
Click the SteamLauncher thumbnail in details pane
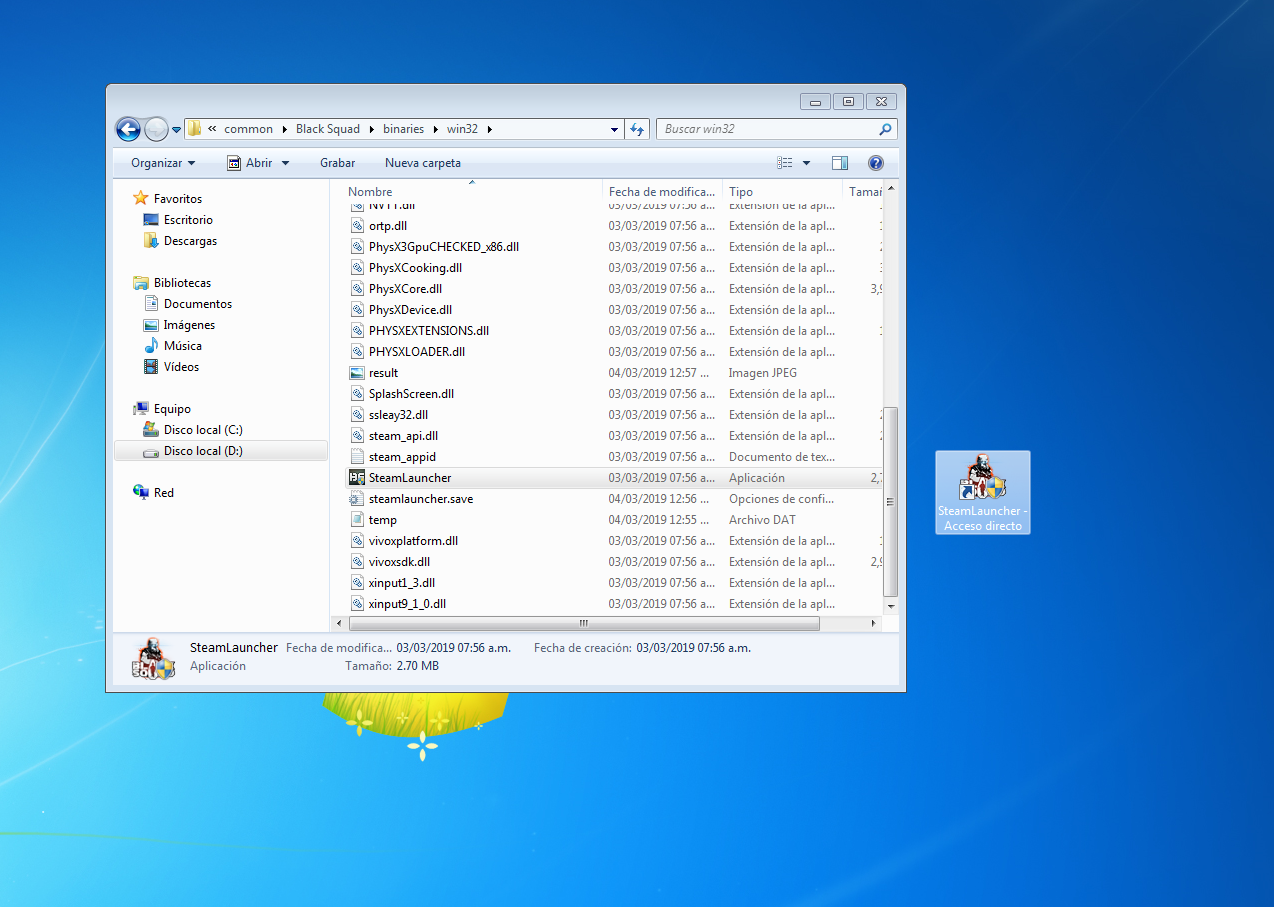[153, 657]
